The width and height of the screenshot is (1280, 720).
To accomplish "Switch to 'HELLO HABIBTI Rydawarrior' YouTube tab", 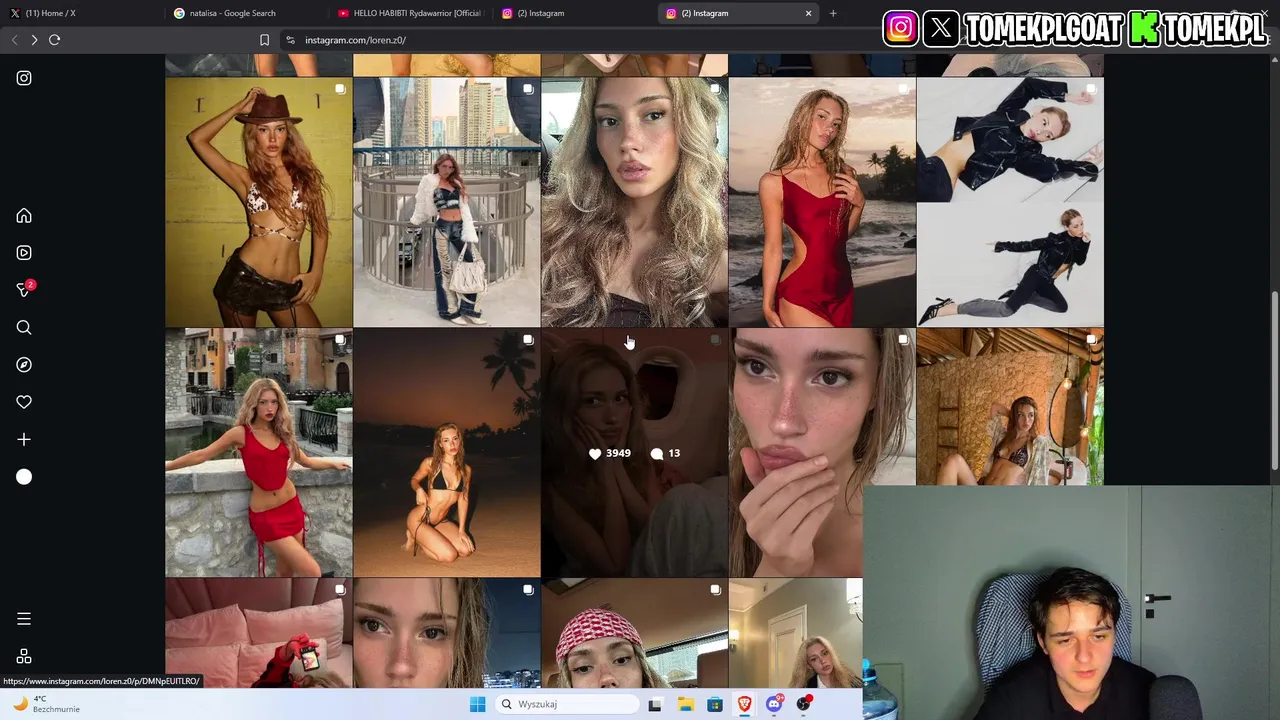I will click(411, 13).
